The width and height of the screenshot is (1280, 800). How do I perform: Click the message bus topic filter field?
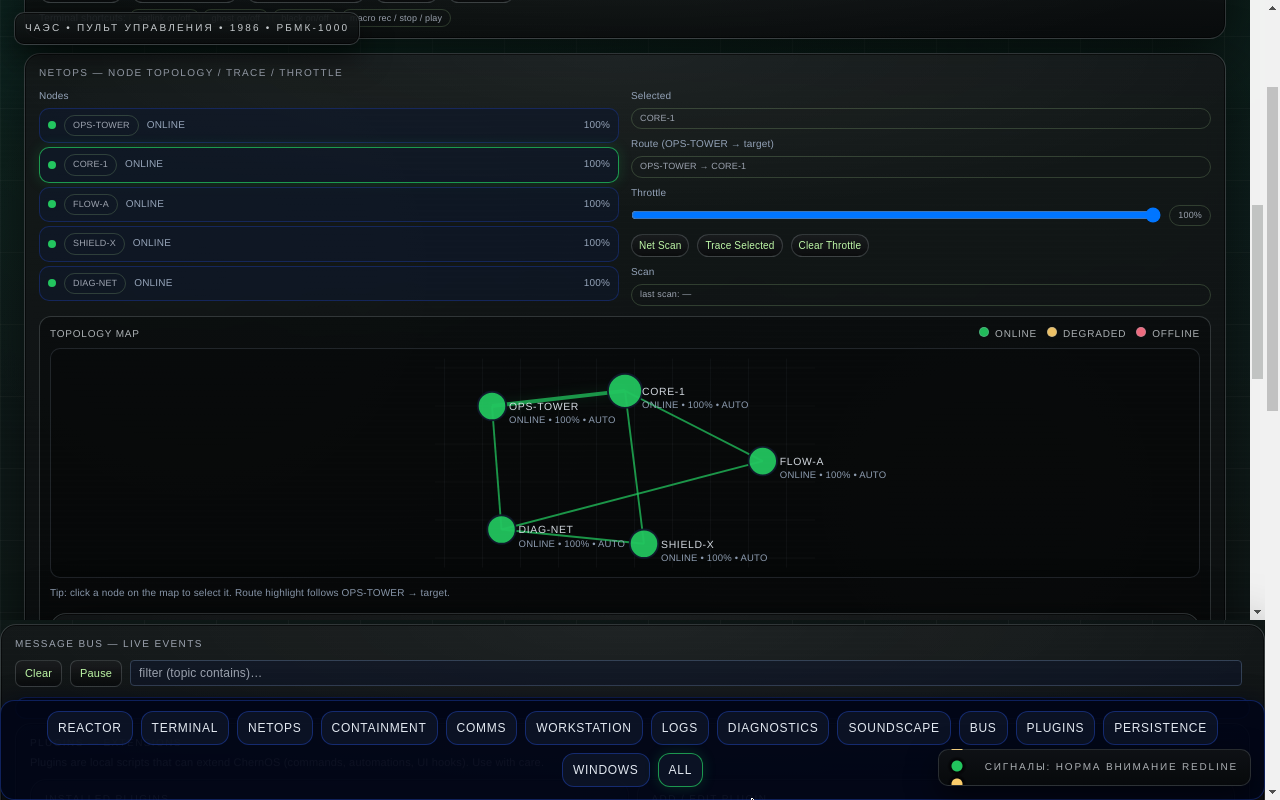pos(685,673)
